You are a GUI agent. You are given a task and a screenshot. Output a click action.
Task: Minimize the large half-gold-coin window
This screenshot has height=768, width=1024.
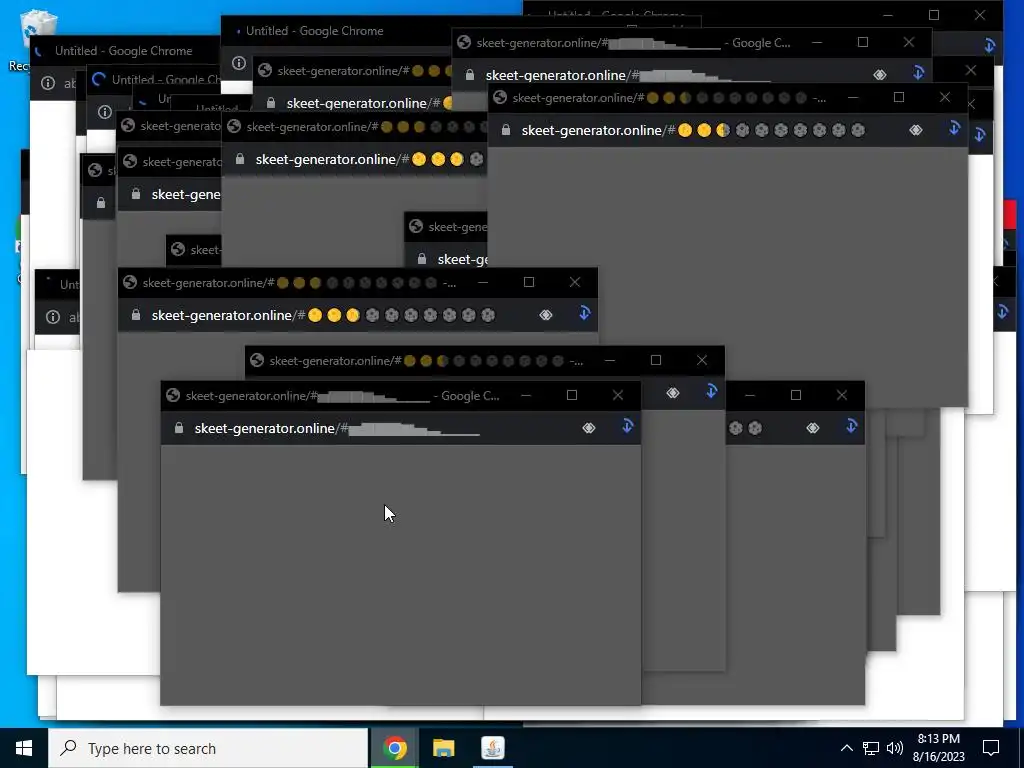click(853, 97)
